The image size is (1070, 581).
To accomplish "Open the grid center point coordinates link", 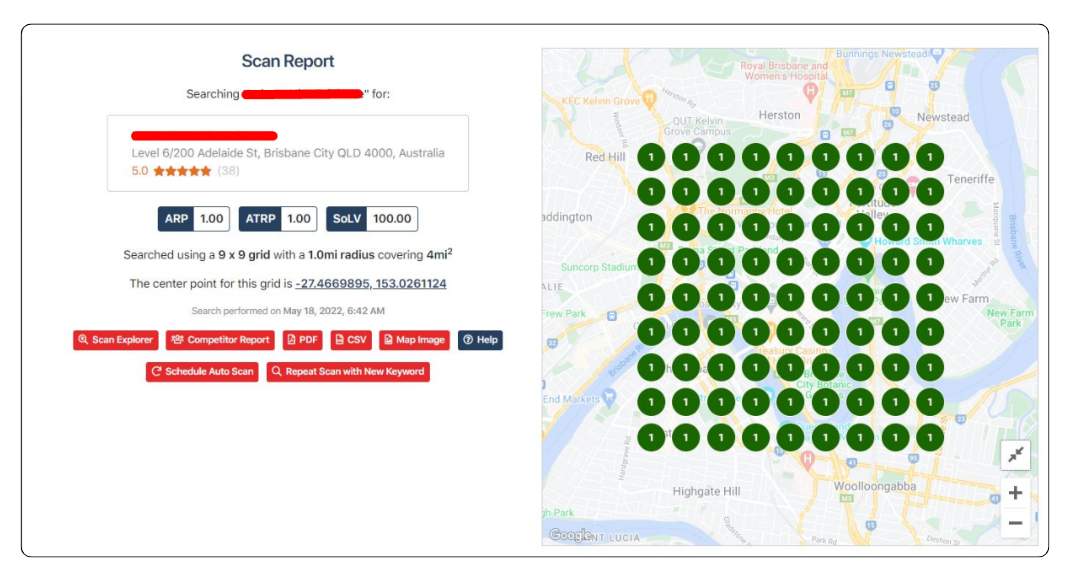I will pos(371,284).
